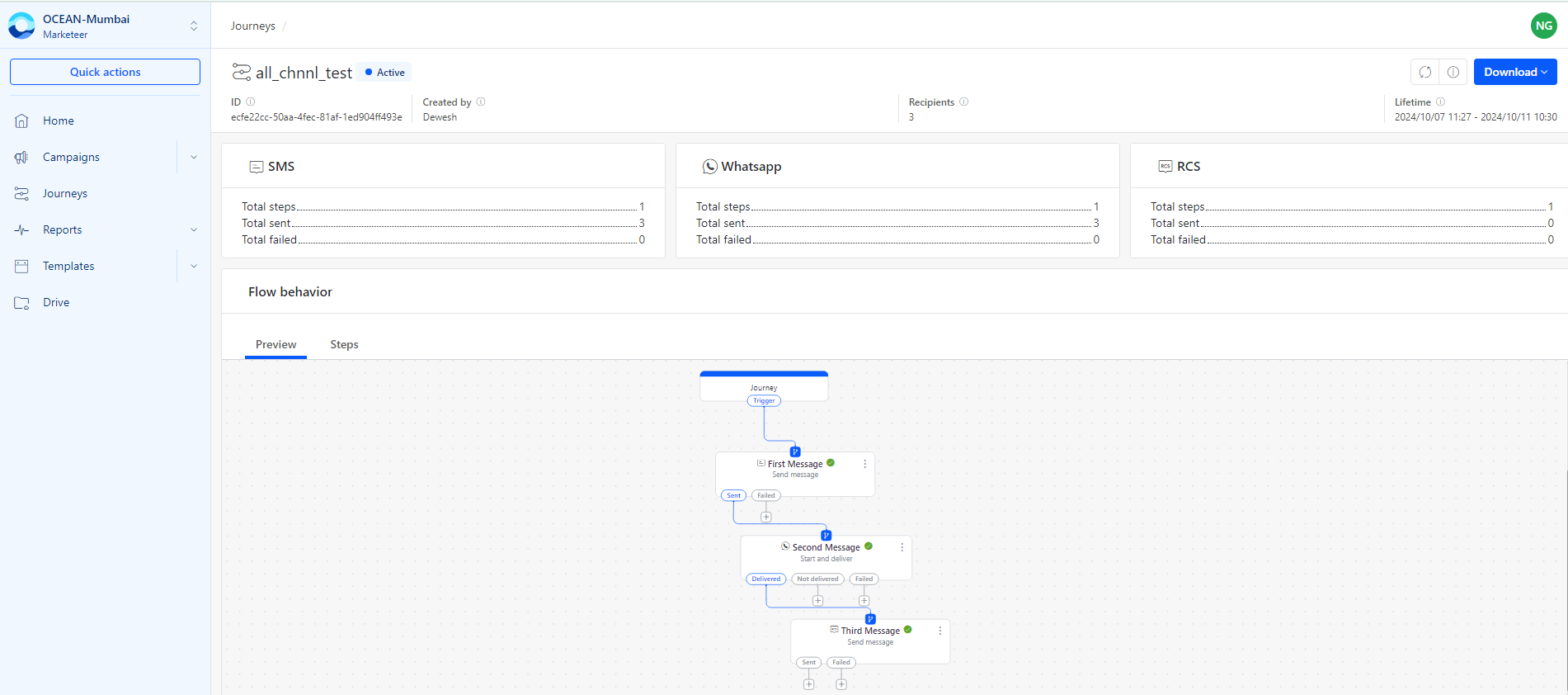Click the Flow behavior heading

click(290, 292)
